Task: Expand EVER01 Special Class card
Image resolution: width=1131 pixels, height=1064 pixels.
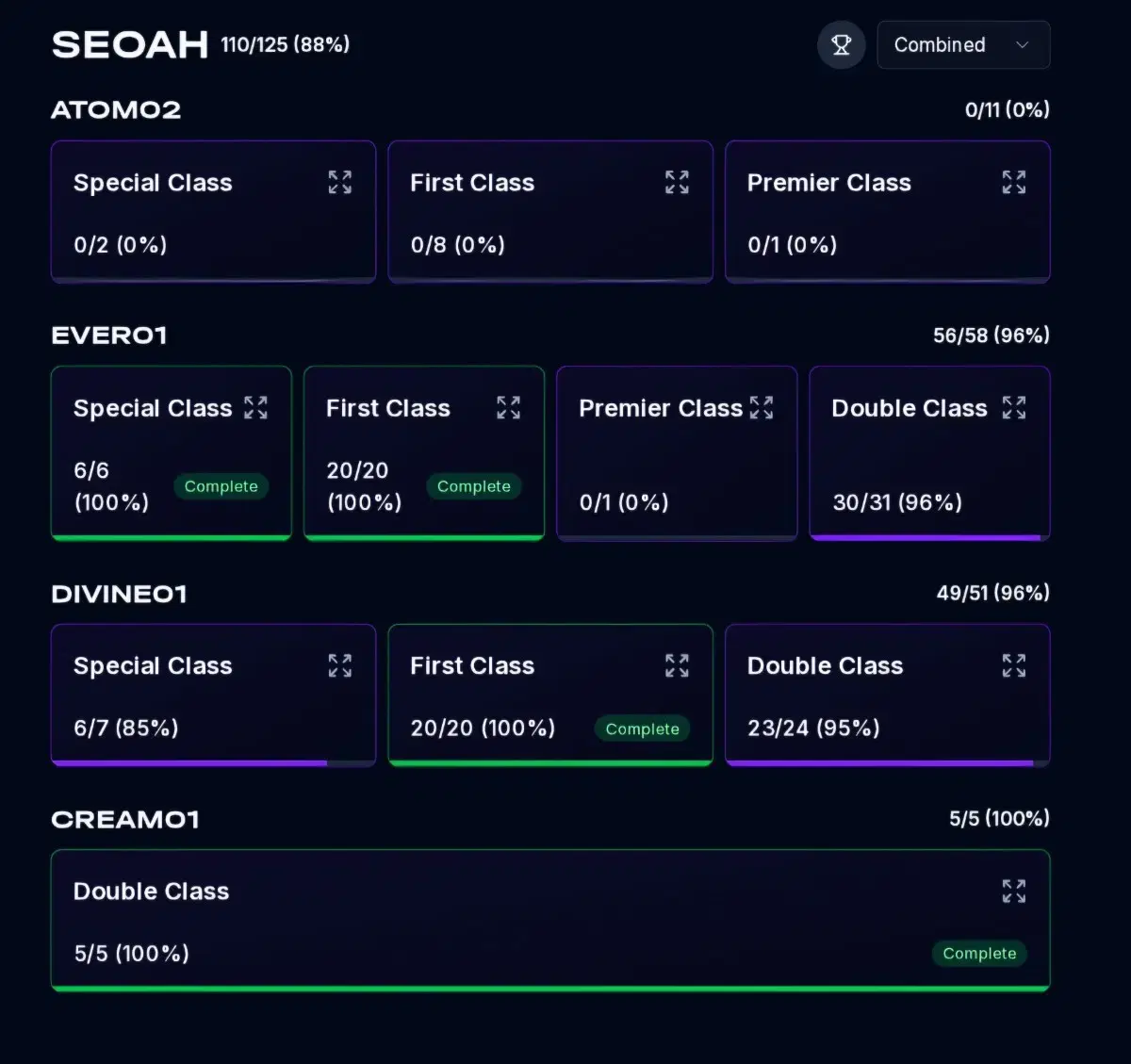Action: point(255,407)
